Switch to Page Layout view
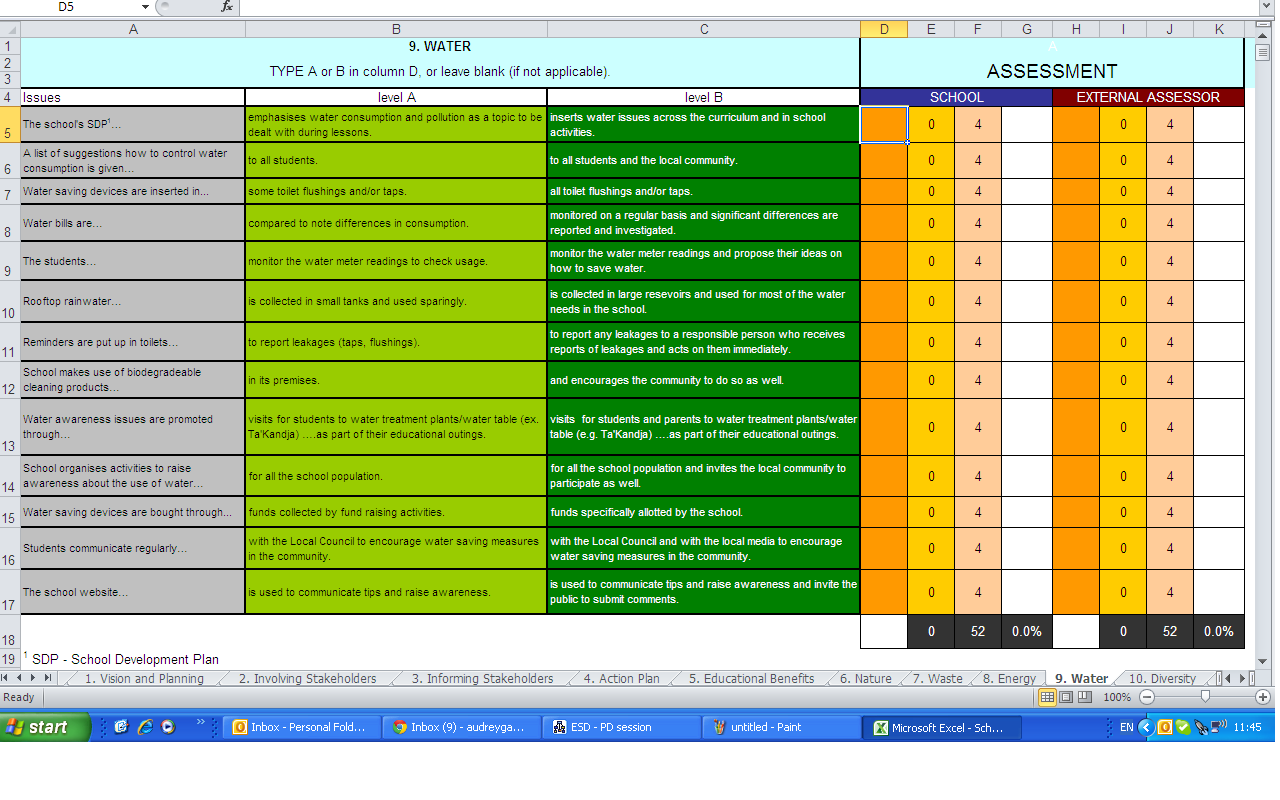The height and width of the screenshot is (800, 1280). pyautogui.click(x=1066, y=697)
